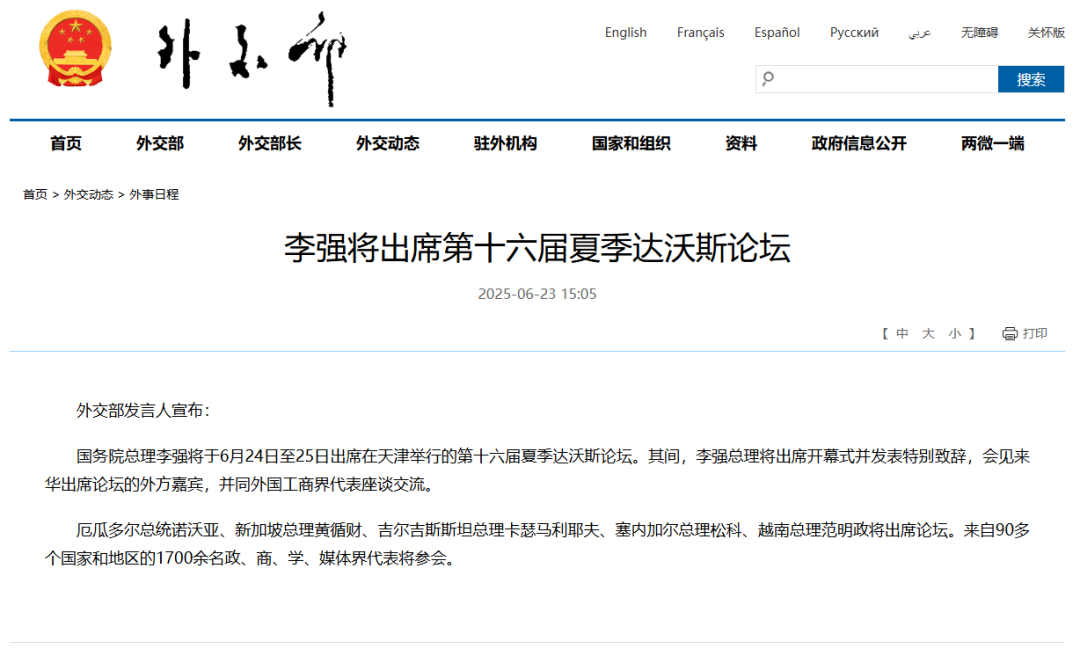Open the 无障碍 accessibility mode
This screenshot has height=656, width=1080.
pos(979,32)
